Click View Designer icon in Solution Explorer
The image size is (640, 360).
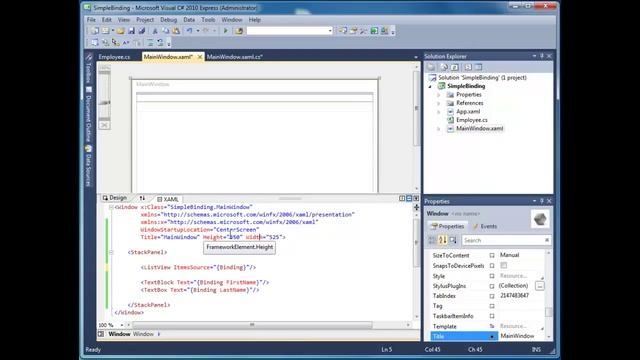(x=478, y=67)
